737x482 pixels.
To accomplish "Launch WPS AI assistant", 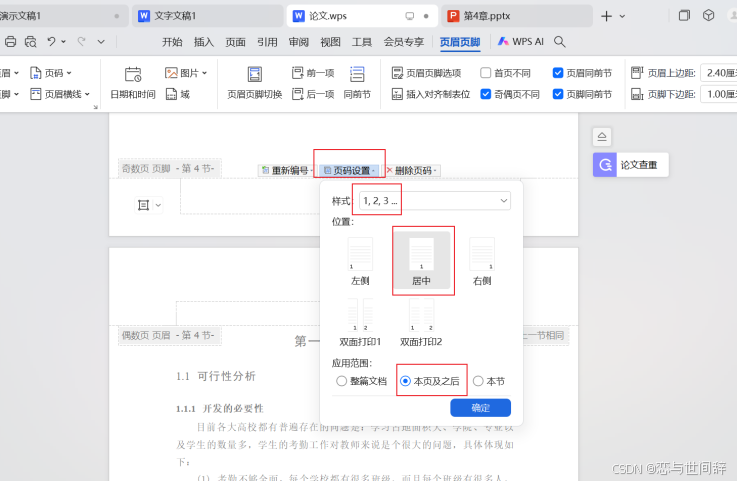I will [x=521, y=42].
